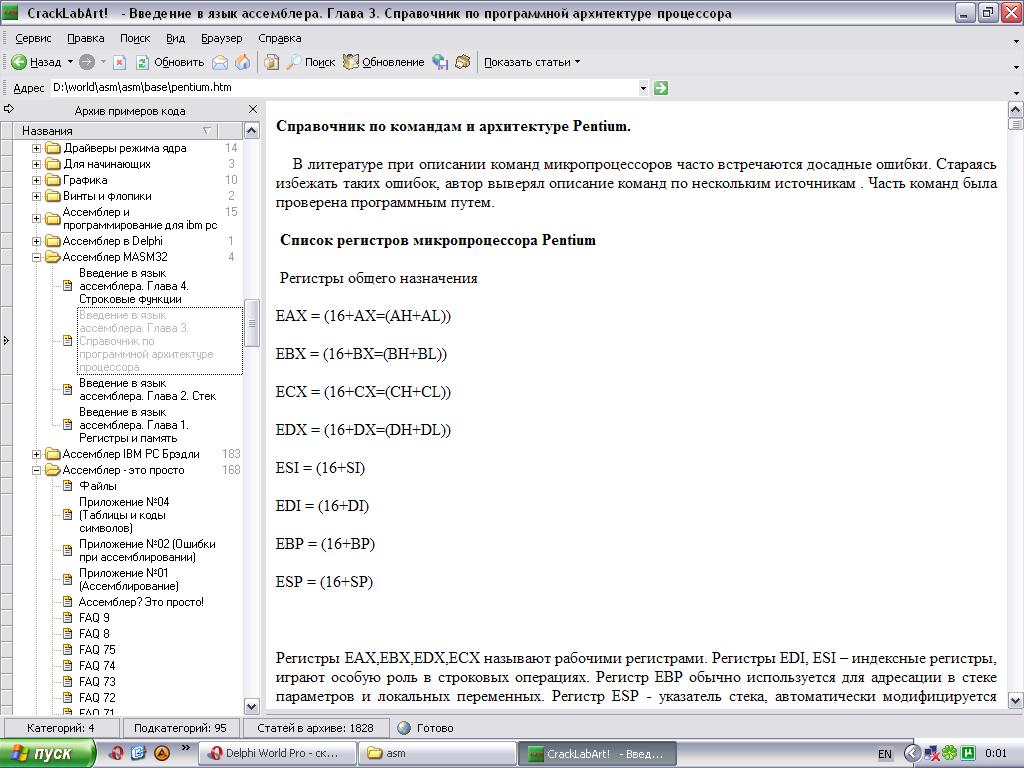Click the folder icon of Ассемблер IBM PC Брэдли

(53, 454)
